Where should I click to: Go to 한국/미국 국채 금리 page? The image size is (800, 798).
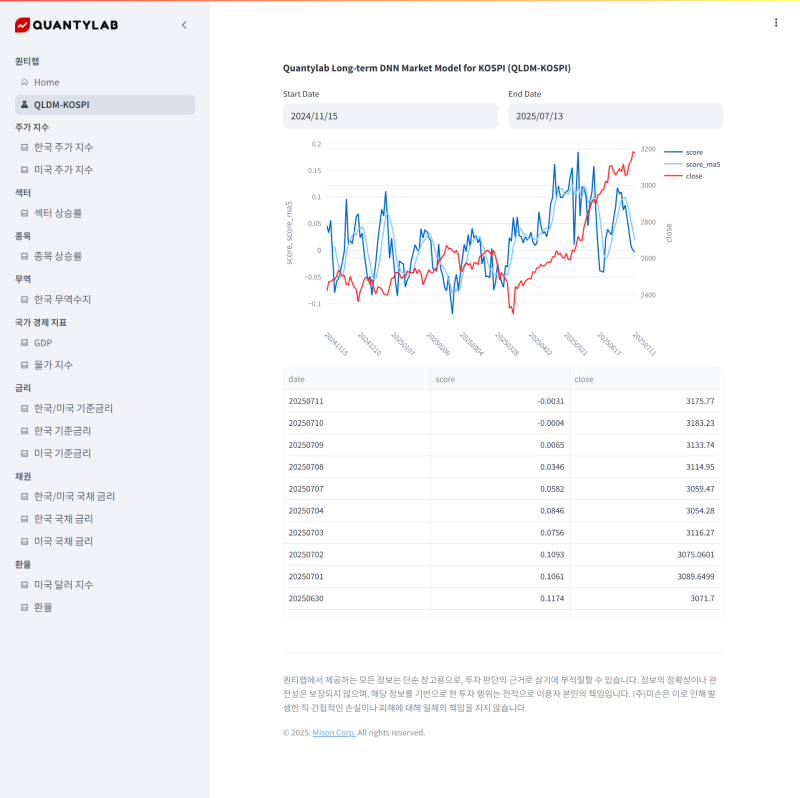74,496
